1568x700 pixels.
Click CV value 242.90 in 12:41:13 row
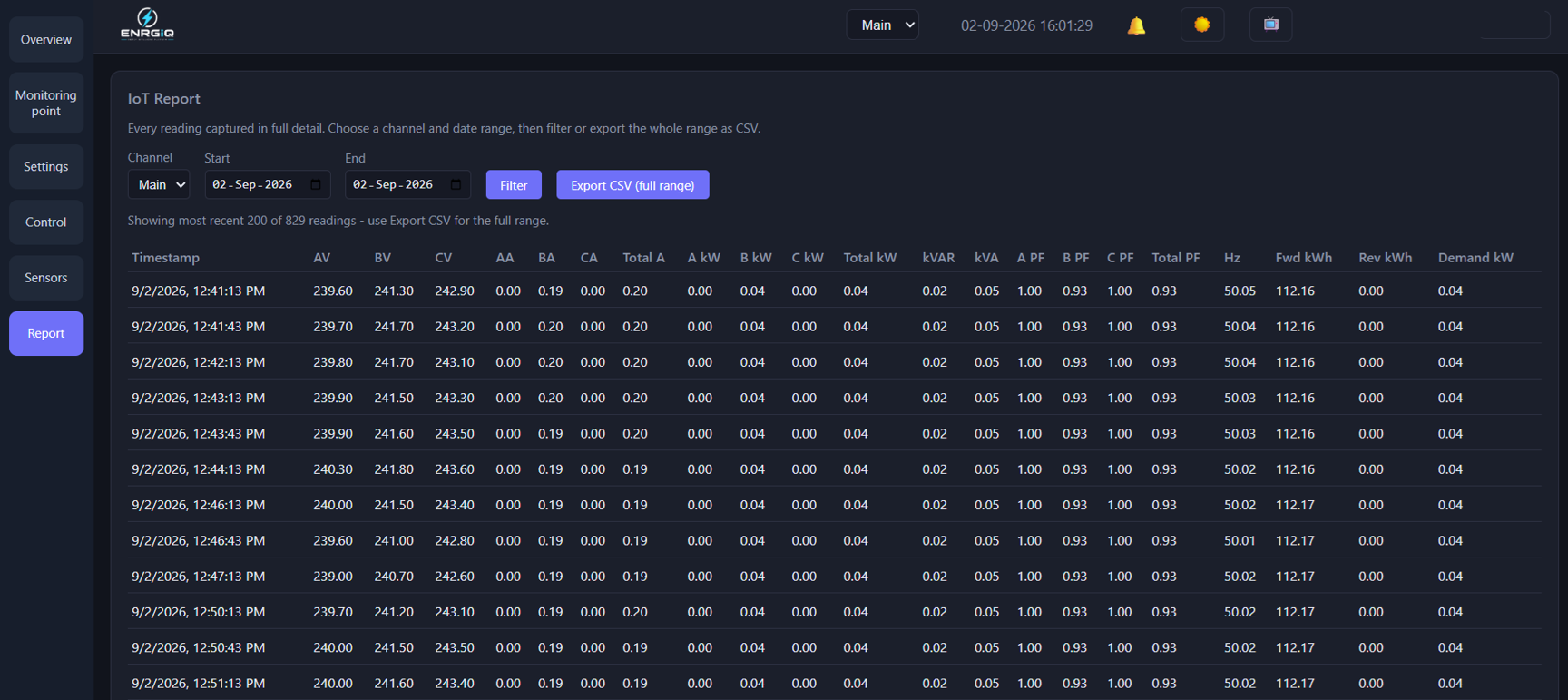[455, 291]
